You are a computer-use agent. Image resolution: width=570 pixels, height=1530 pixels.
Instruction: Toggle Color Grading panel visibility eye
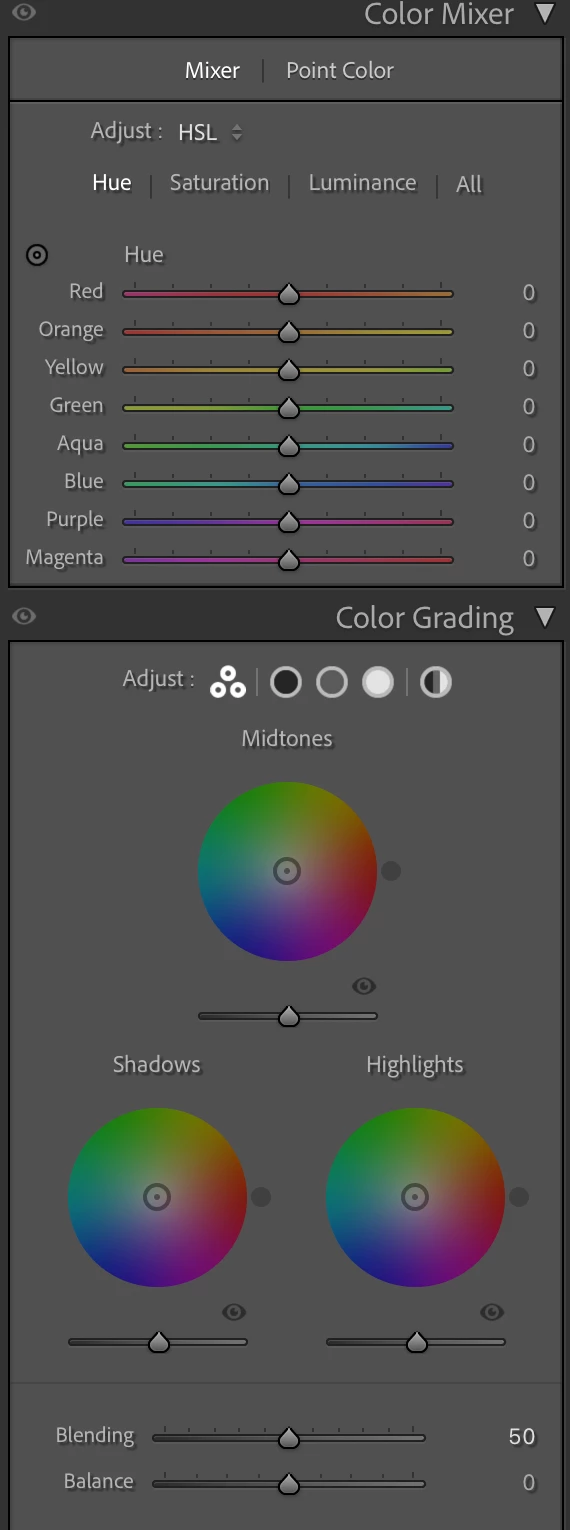[24, 616]
